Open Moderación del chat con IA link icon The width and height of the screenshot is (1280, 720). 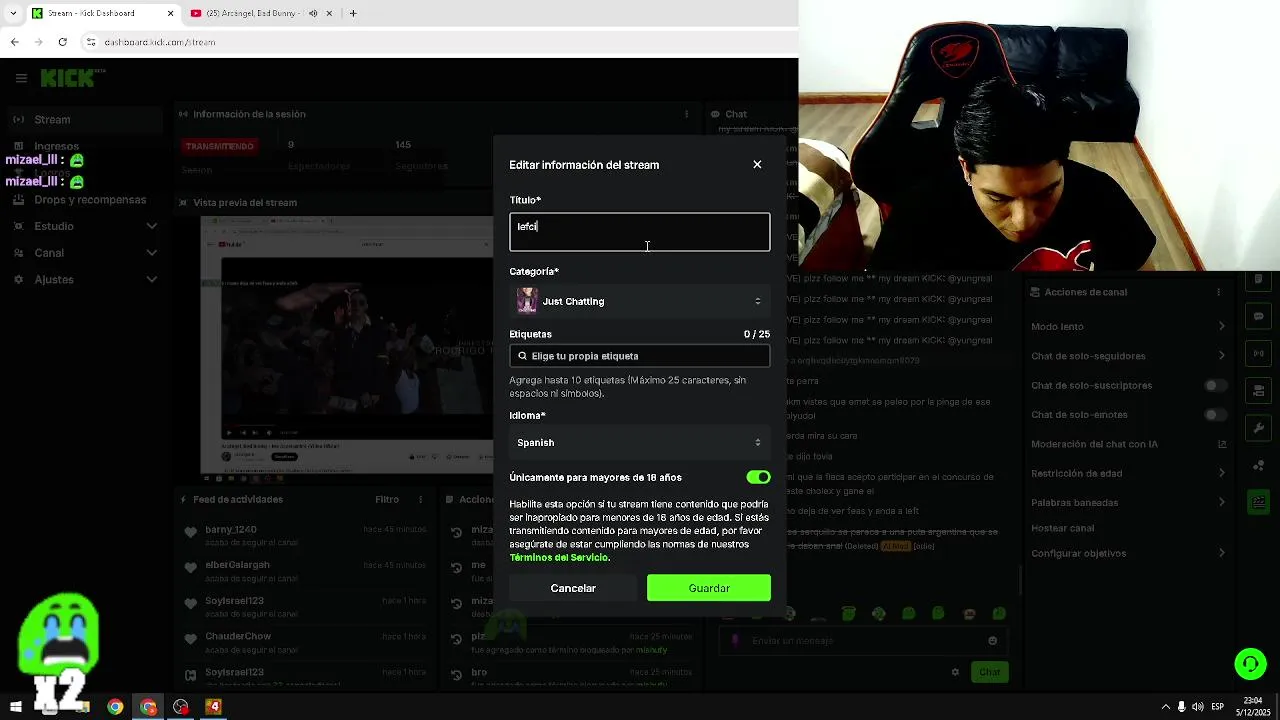[x=1221, y=444]
